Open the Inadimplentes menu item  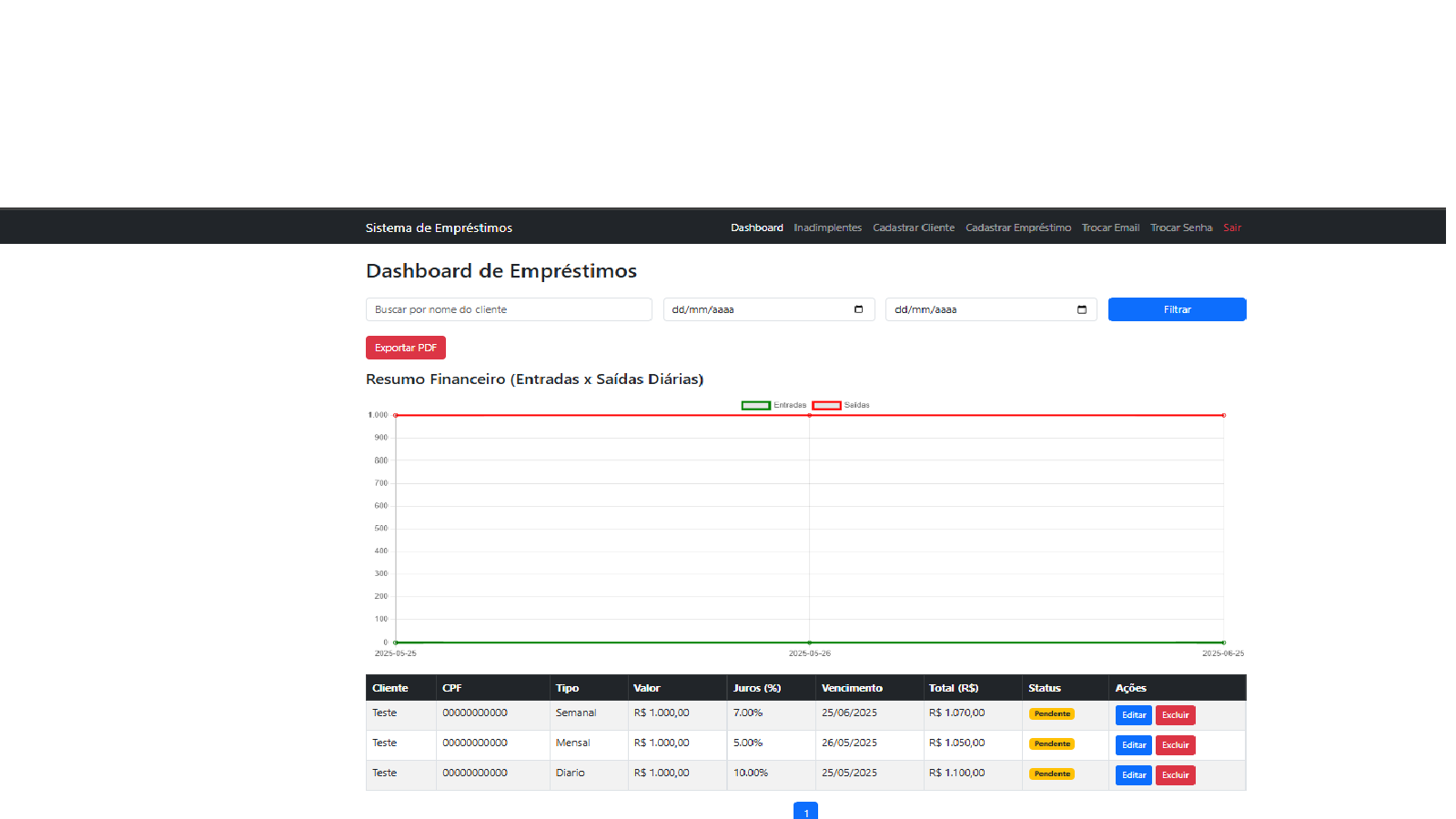[x=827, y=227]
